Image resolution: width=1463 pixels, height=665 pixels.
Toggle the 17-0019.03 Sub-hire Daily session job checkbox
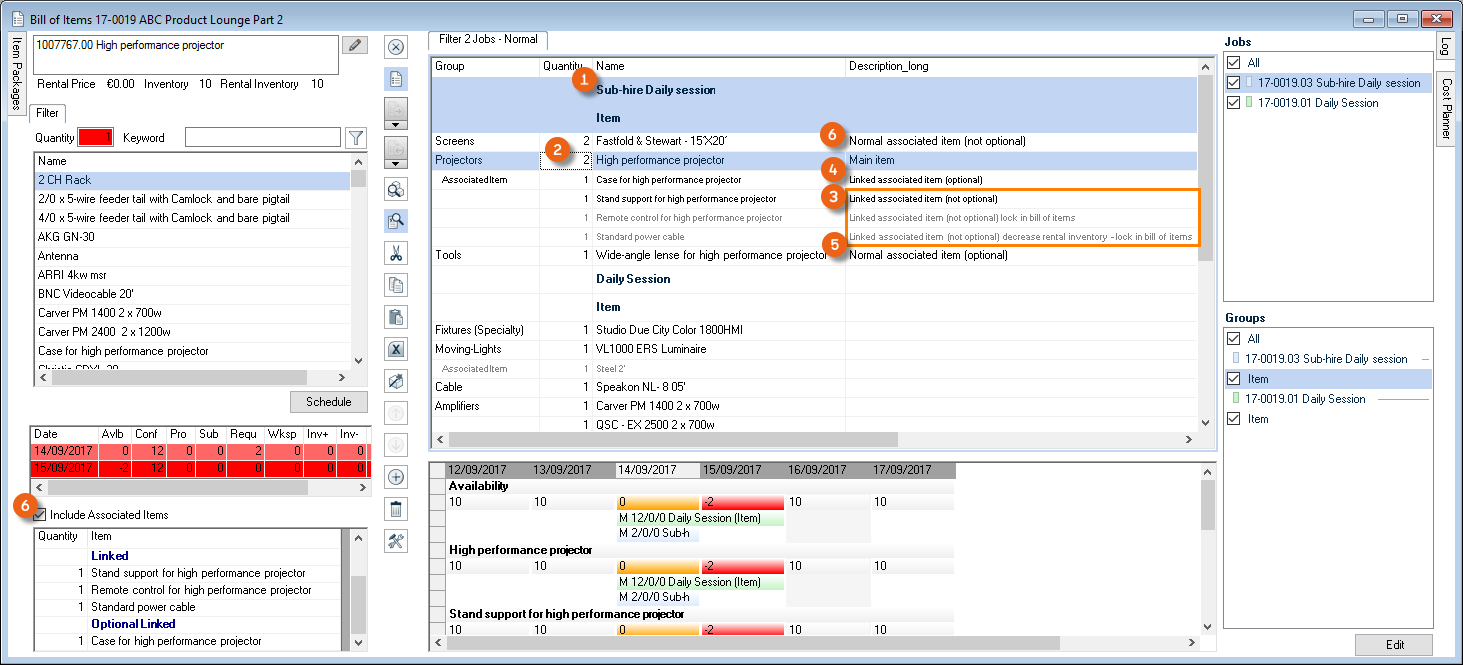tap(1234, 83)
